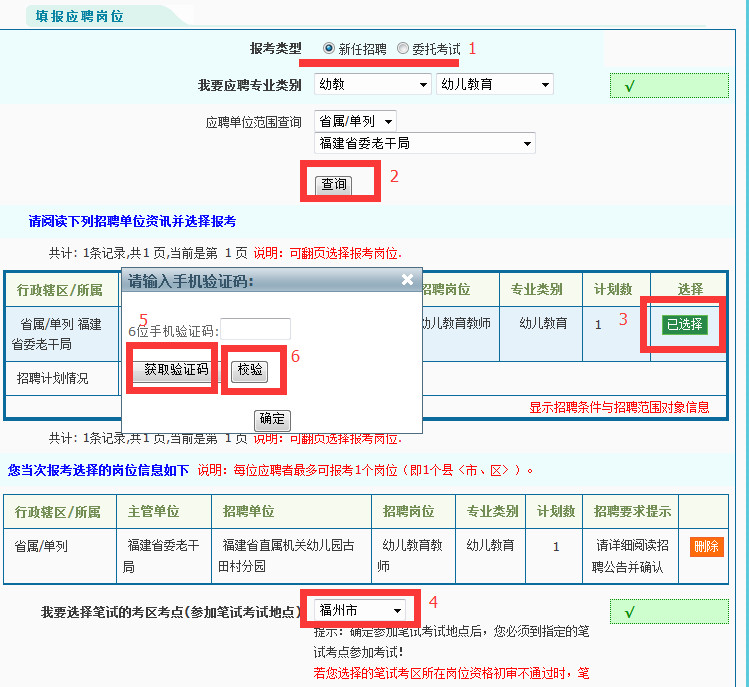Click the 查询 search button
This screenshot has height=687, width=749.
[x=334, y=184]
